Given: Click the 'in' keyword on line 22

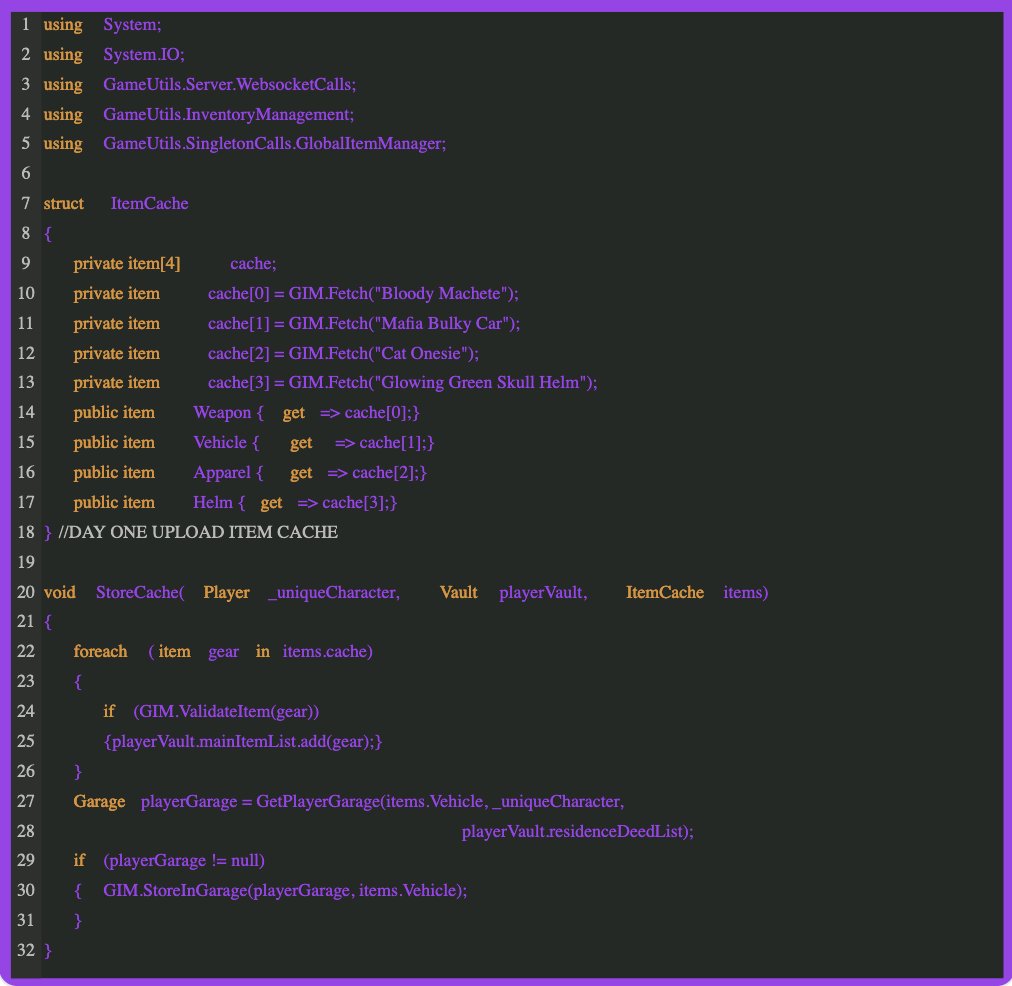Looking at the screenshot, I should (x=263, y=652).
